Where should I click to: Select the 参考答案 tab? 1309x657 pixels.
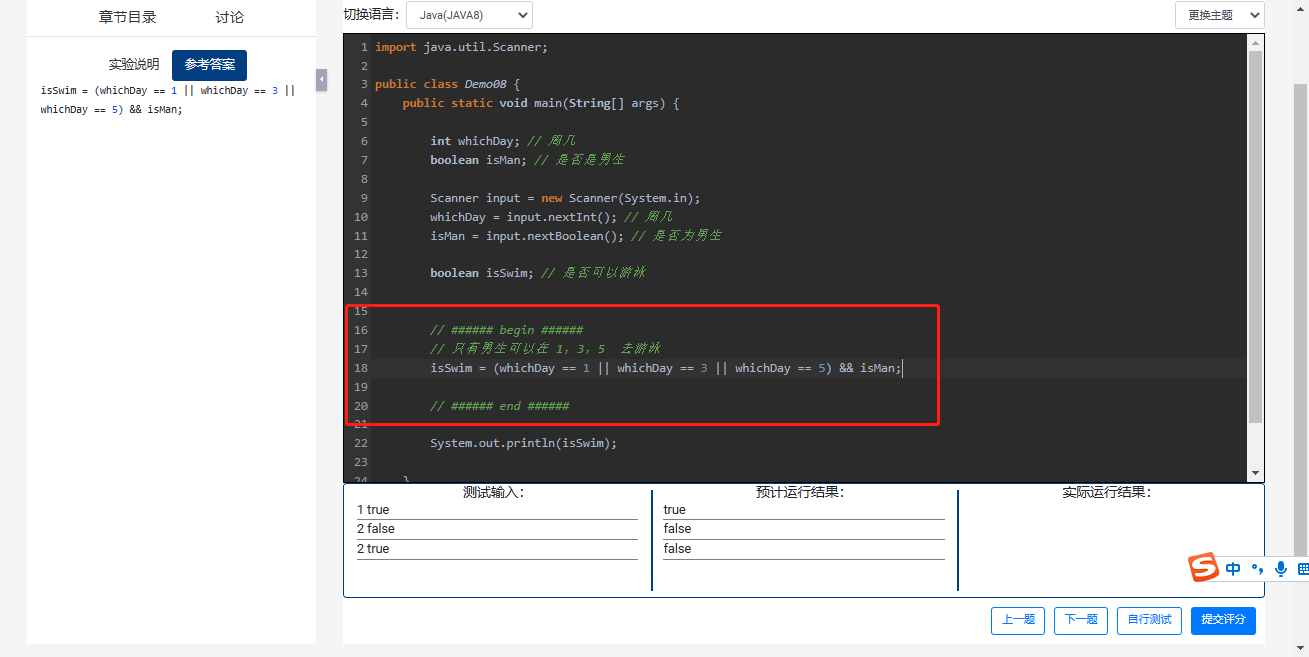point(209,65)
